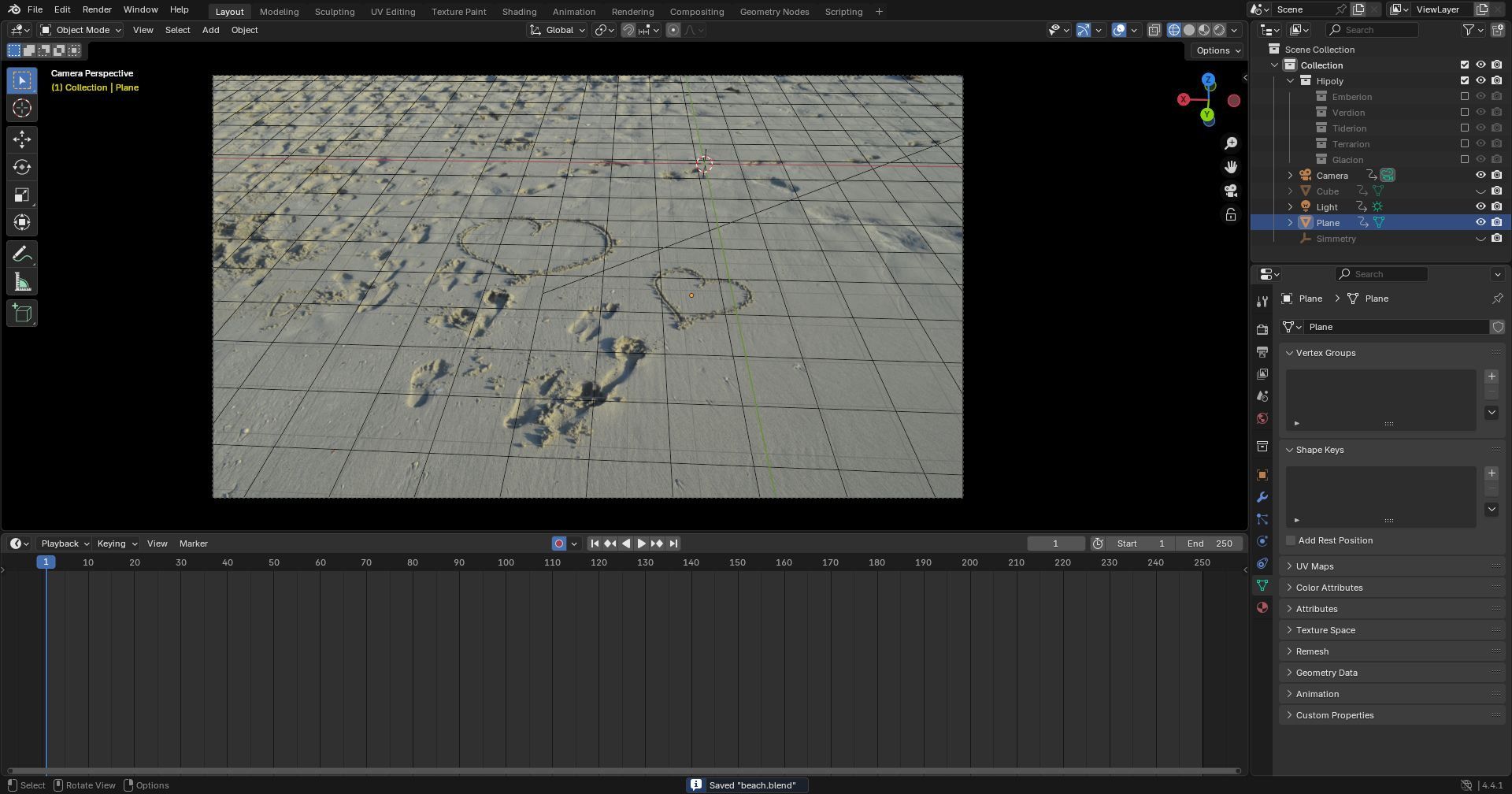Viewport: 1512px width, 794px height.
Task: Hide the Light object in viewport
Action: pos(1480,206)
